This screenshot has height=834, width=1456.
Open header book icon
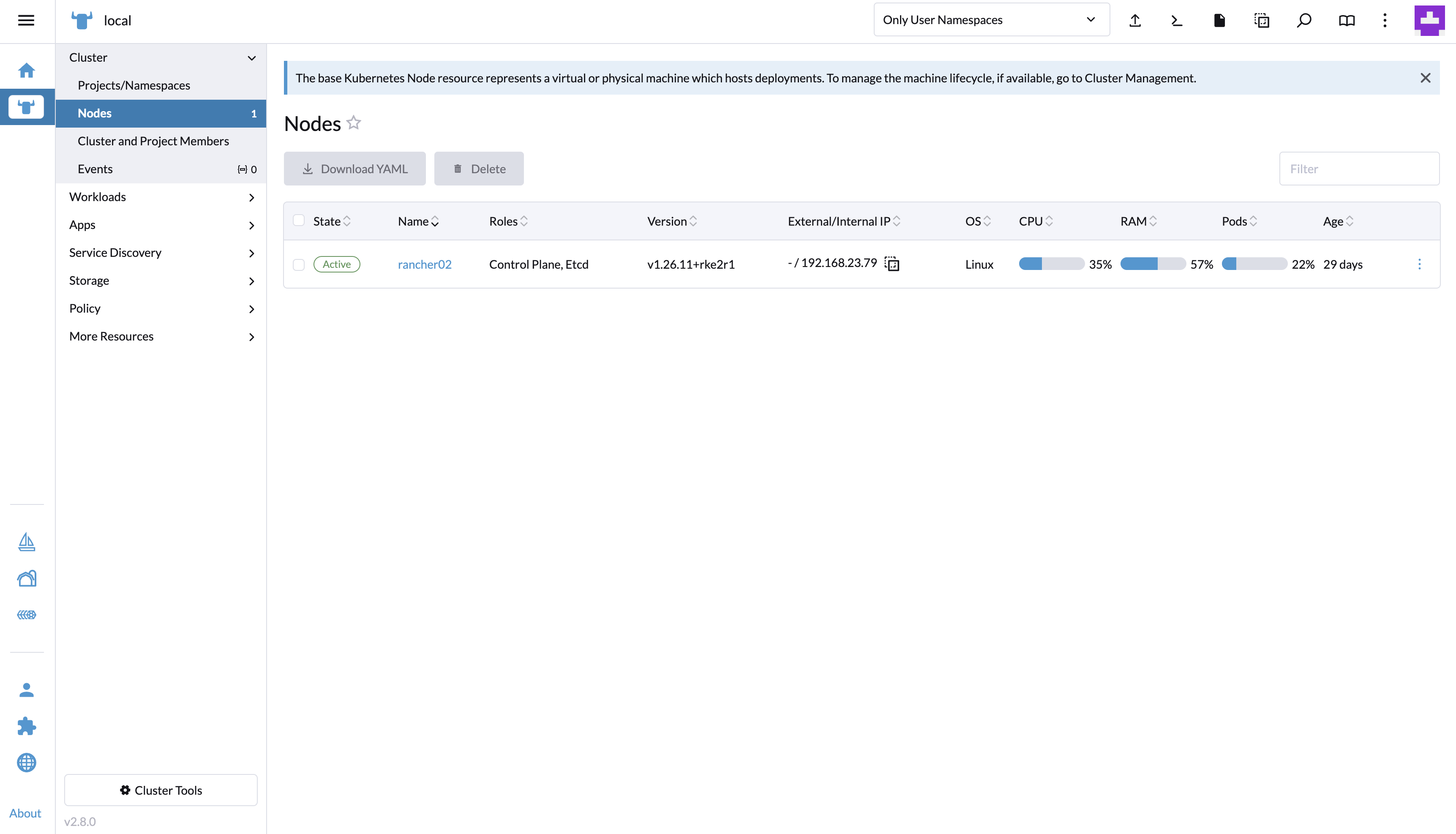[1347, 21]
